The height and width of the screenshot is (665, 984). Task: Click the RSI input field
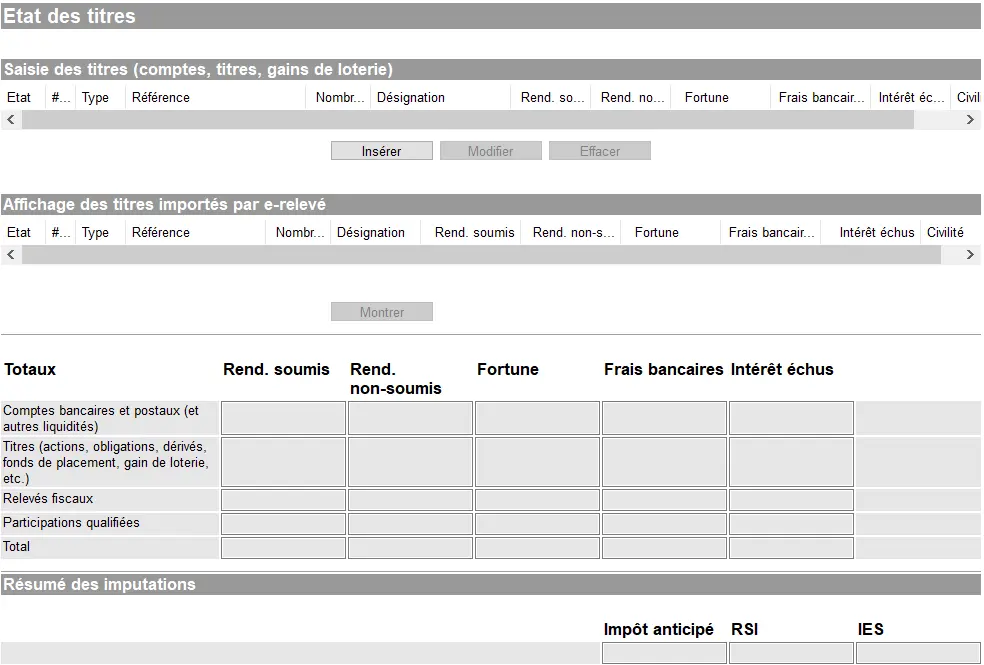point(790,652)
